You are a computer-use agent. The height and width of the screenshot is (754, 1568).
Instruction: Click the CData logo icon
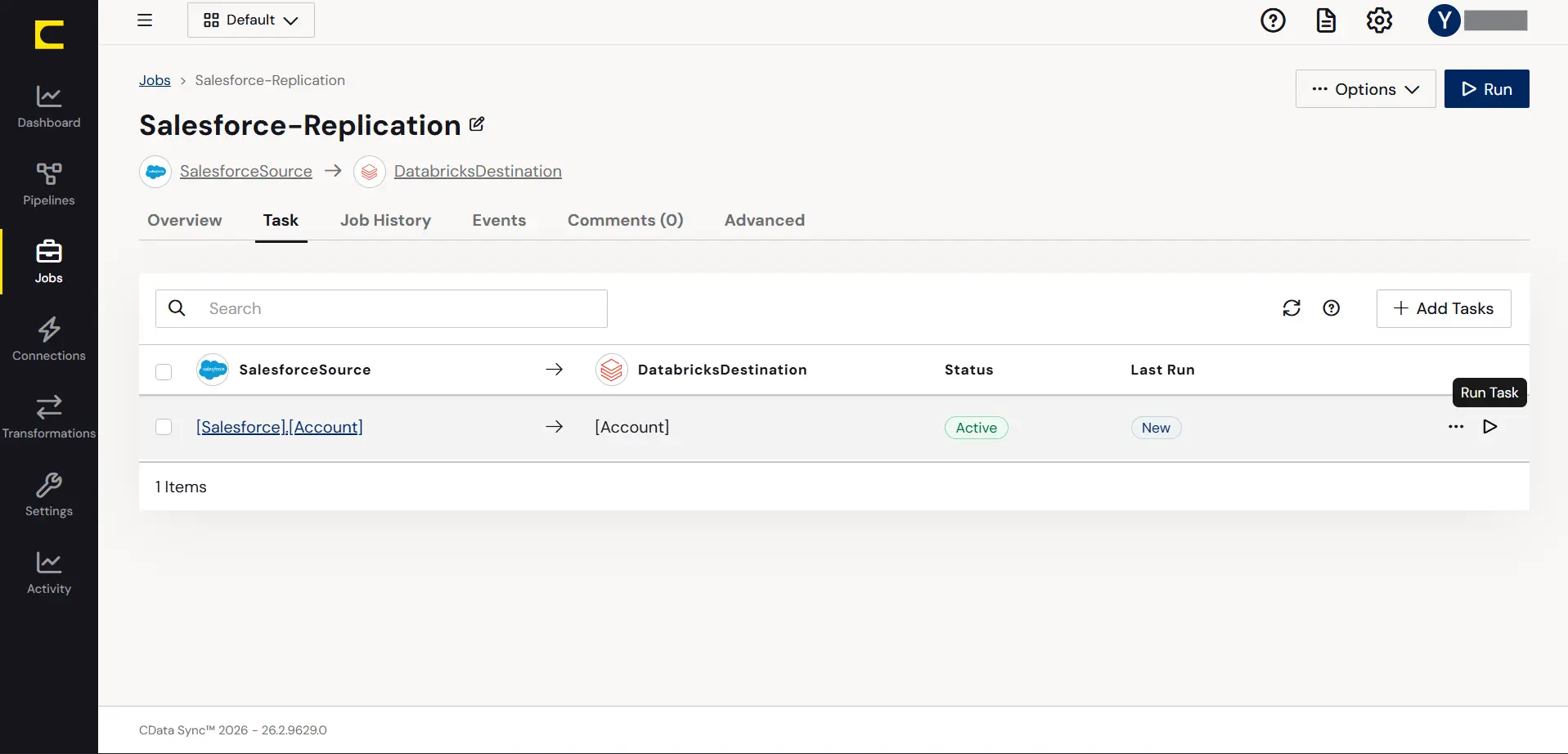[49, 35]
